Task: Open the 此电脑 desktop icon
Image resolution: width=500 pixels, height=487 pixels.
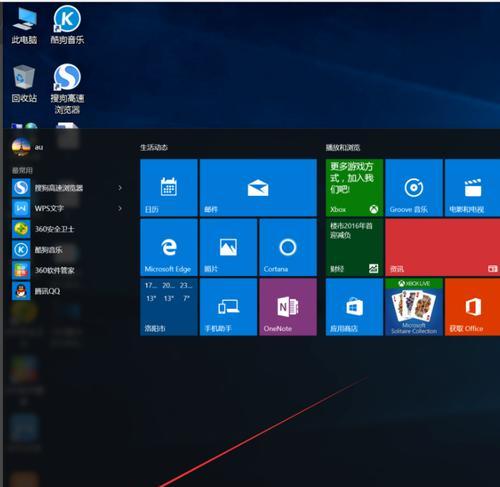Action: (x=24, y=26)
